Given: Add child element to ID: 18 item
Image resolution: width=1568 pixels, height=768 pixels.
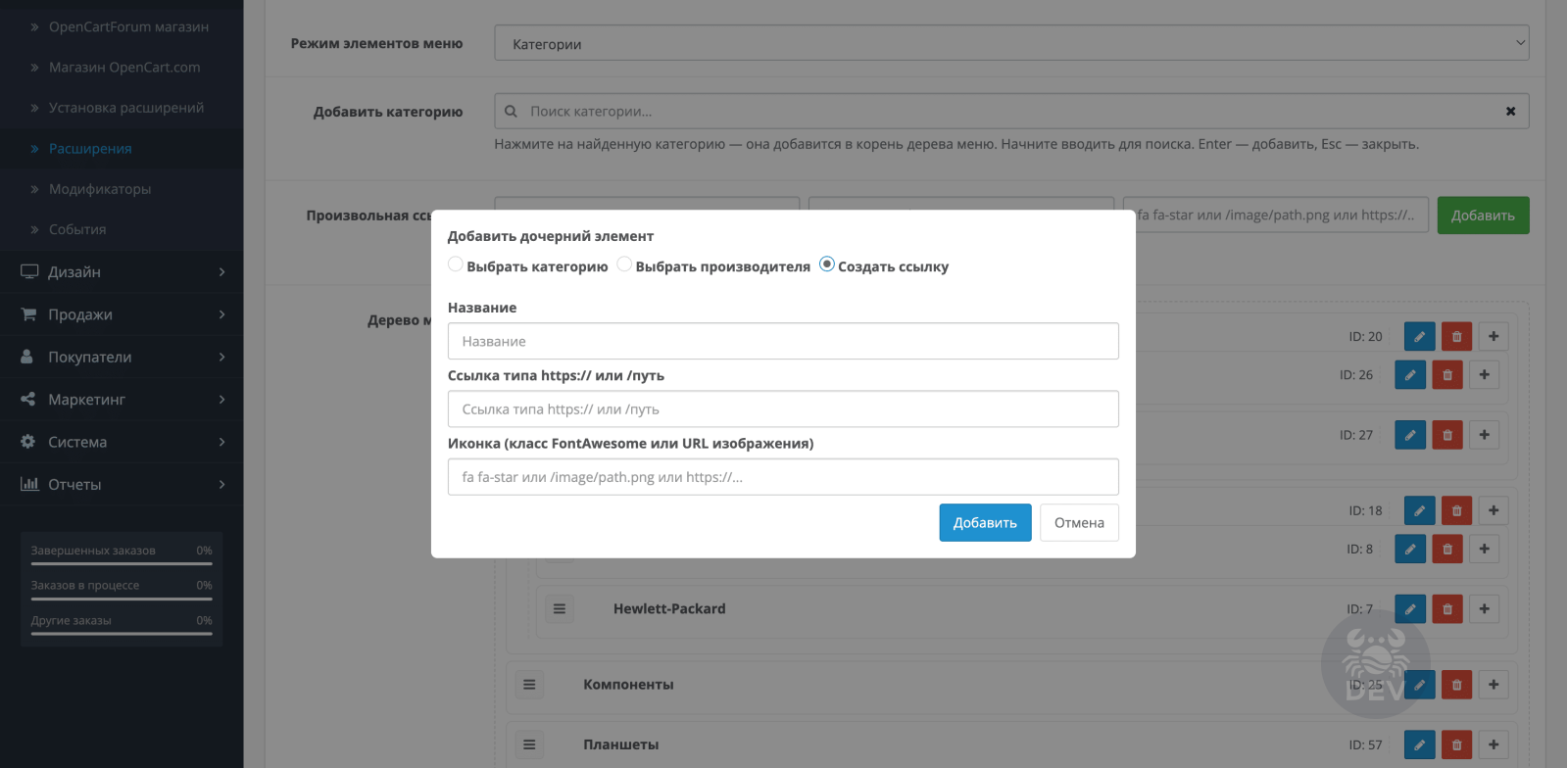Looking at the screenshot, I should 1494,509.
